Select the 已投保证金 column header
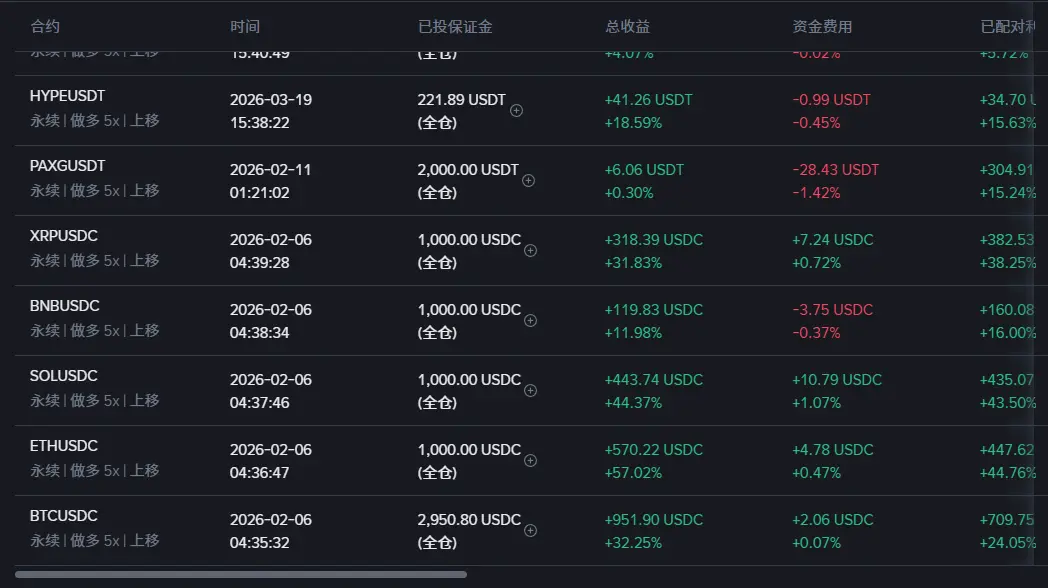This screenshot has height=588, width=1048. click(x=455, y=27)
